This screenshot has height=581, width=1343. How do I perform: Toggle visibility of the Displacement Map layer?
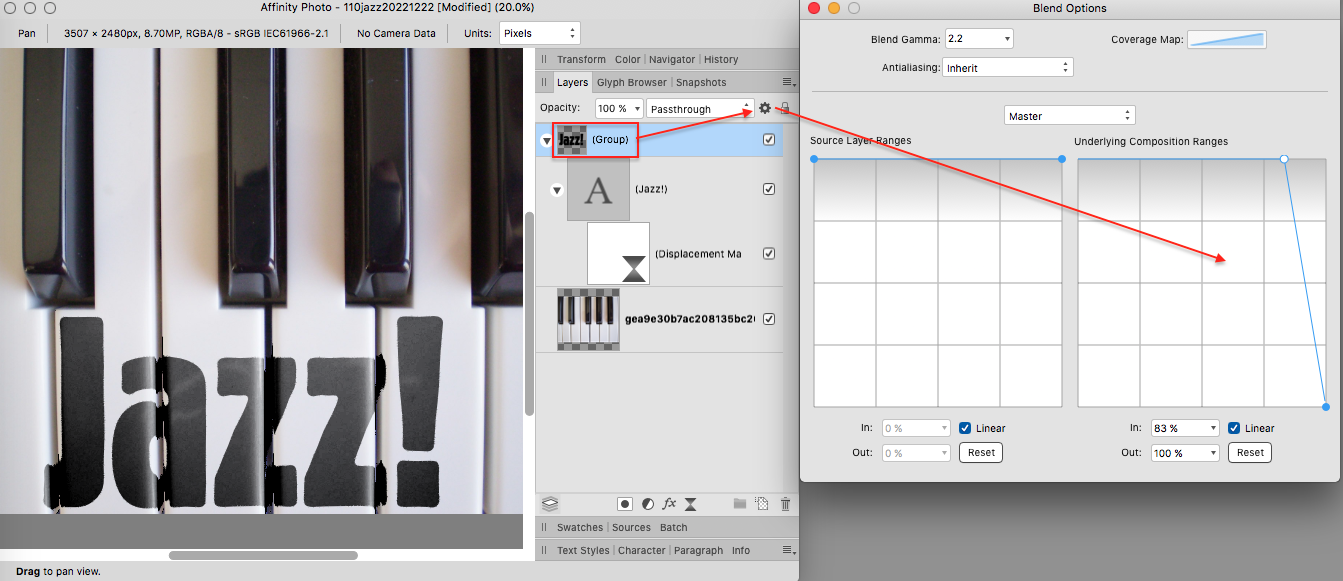coord(769,254)
